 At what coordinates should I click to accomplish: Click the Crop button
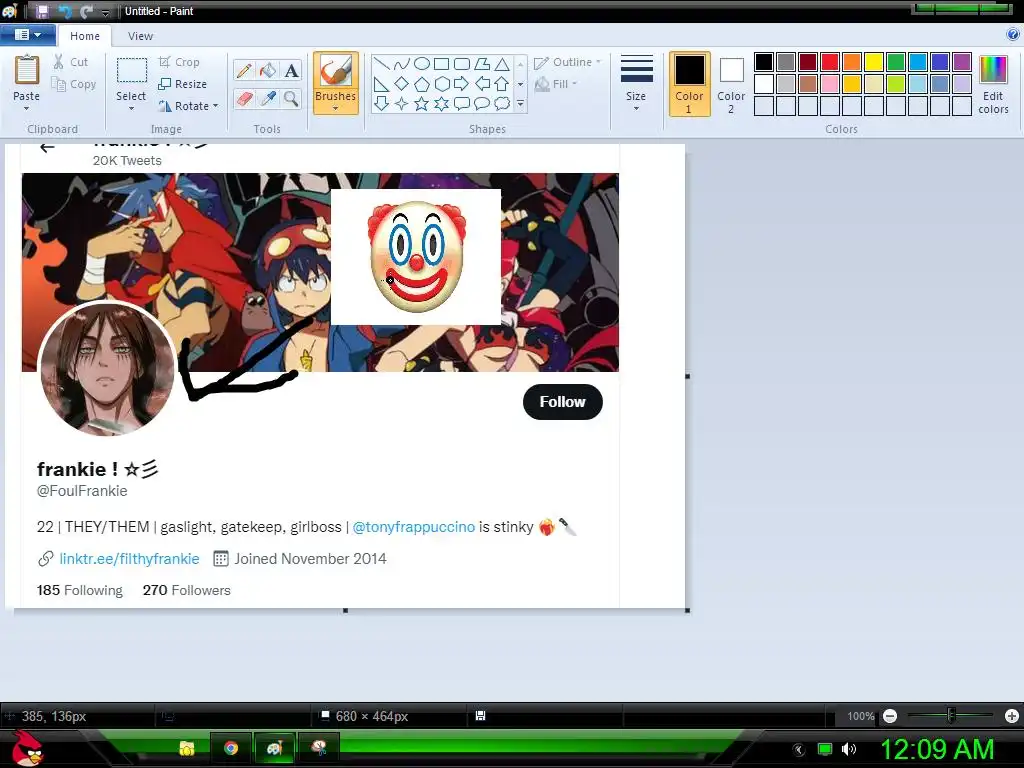click(x=179, y=62)
